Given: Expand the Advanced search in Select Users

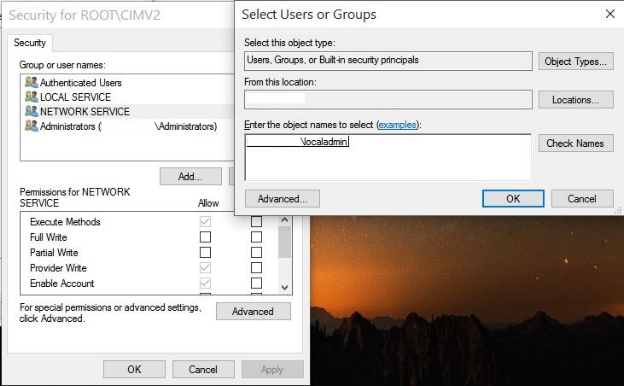Looking at the screenshot, I should click(282, 199).
